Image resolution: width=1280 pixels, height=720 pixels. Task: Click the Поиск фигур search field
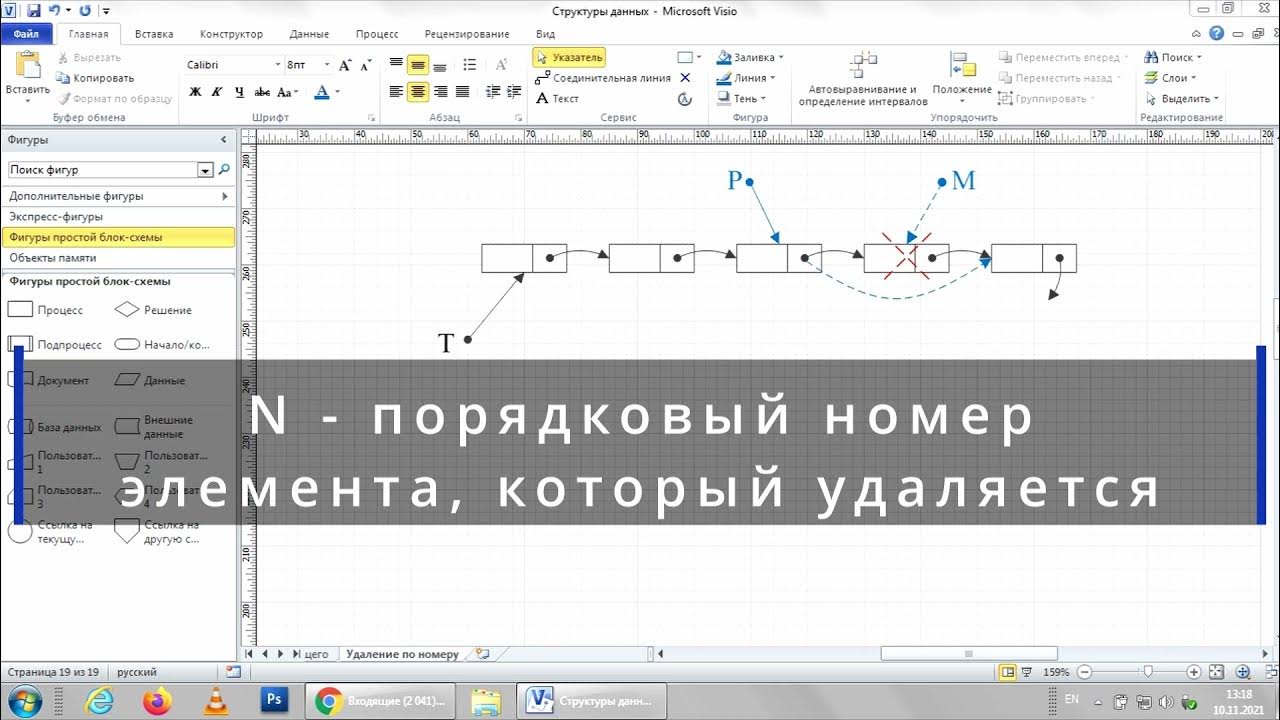[x=103, y=170]
